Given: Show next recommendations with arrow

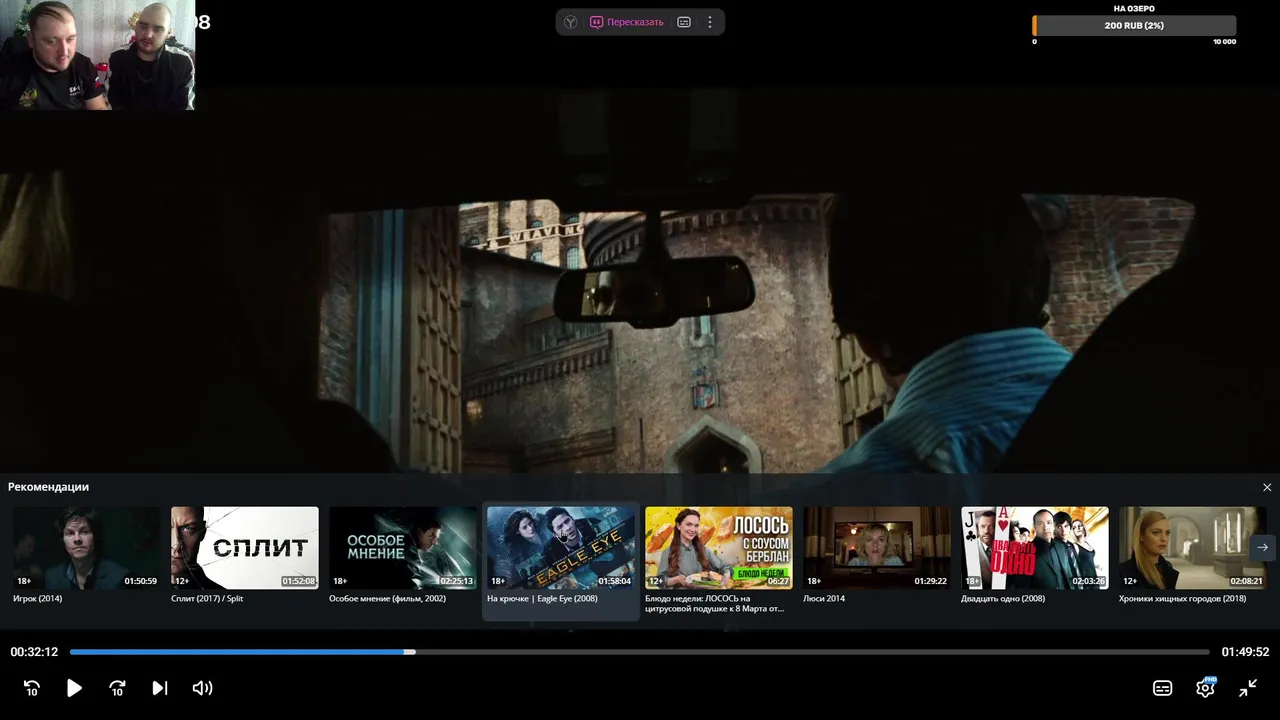Looking at the screenshot, I should pyautogui.click(x=1263, y=547).
